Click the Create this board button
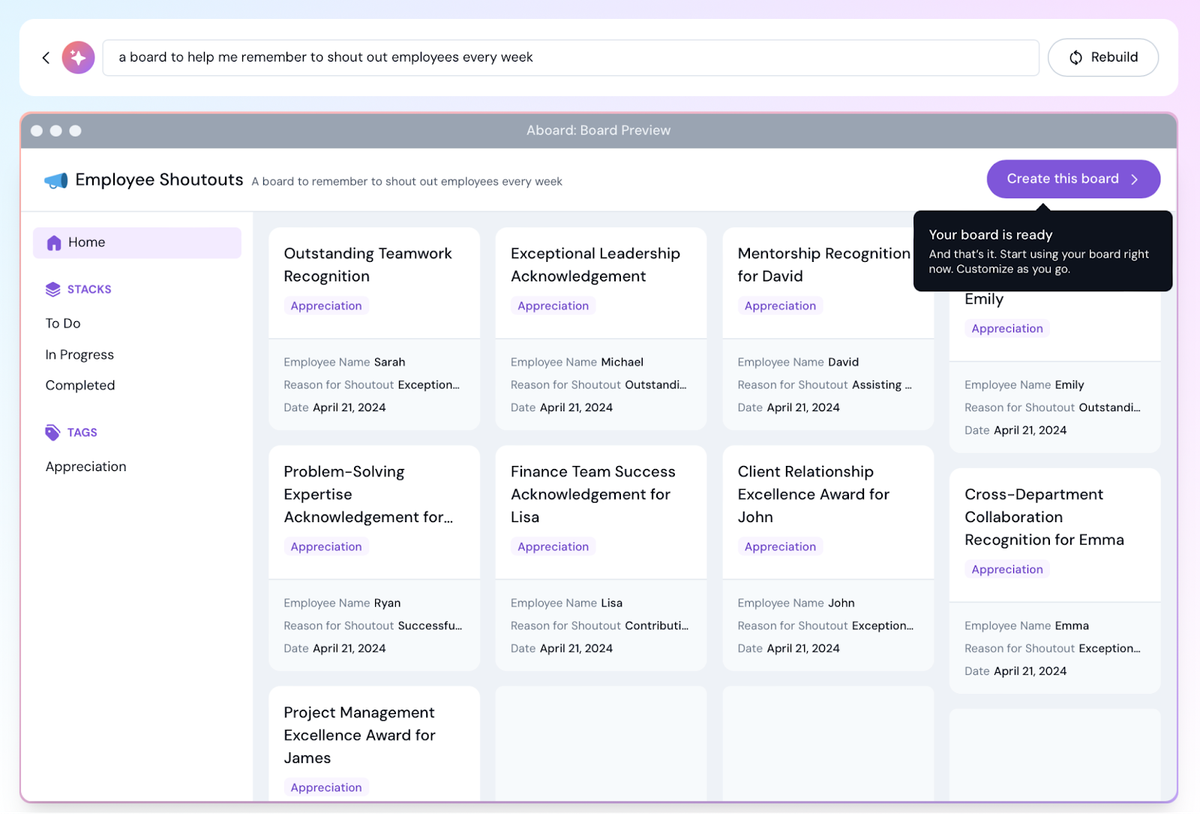The width and height of the screenshot is (1200, 814). point(1072,180)
